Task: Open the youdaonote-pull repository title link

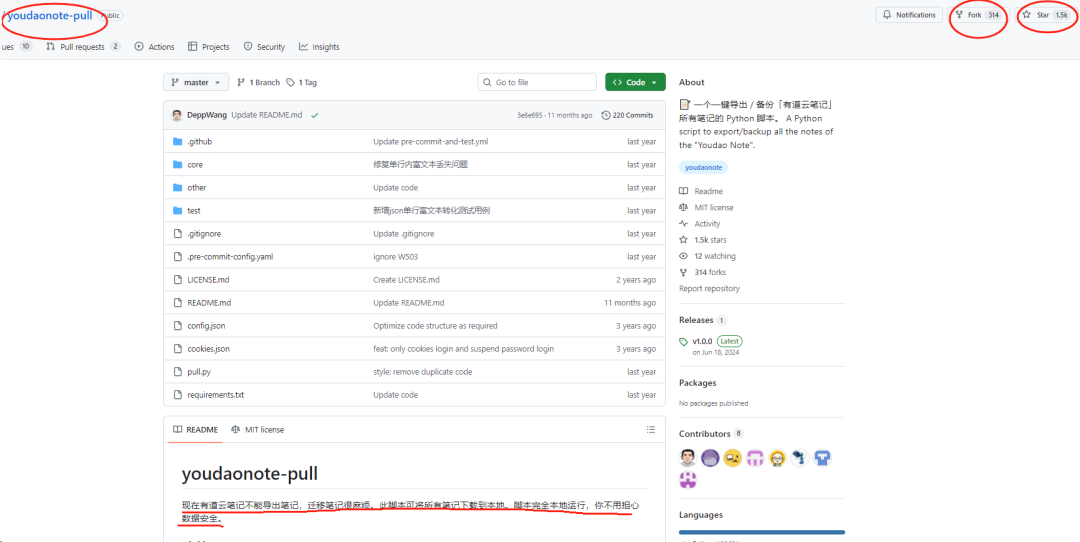Action: coord(50,15)
